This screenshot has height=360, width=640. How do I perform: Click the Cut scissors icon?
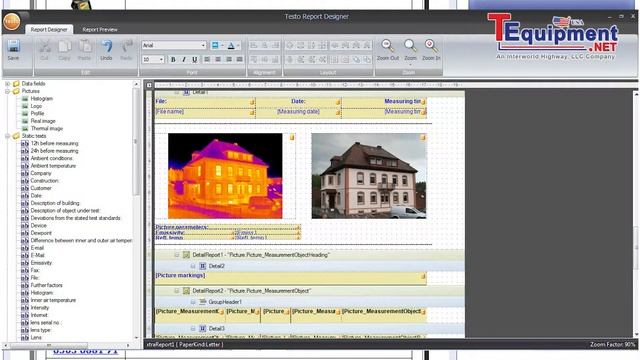(44, 46)
